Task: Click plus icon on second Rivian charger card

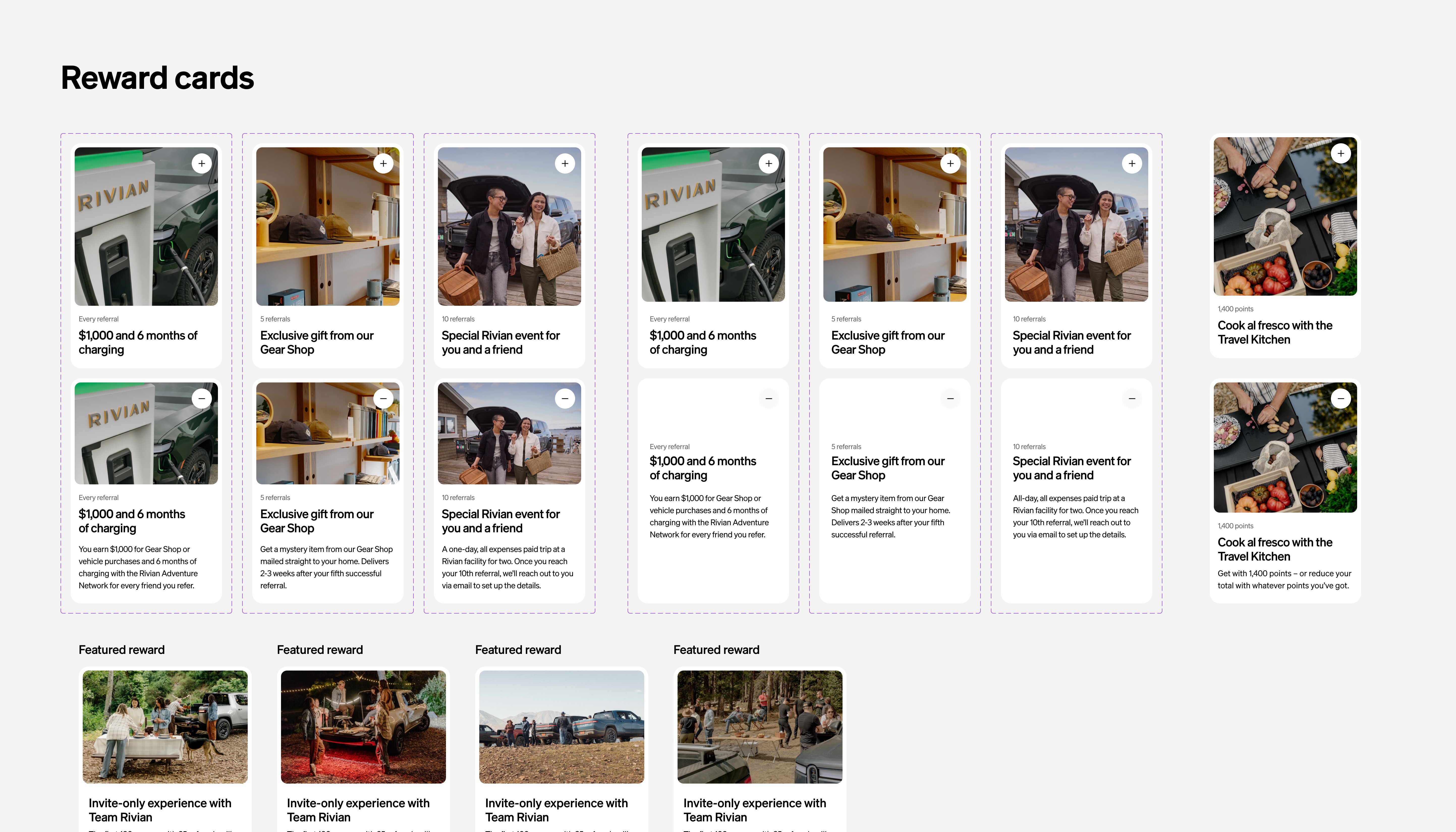Action: (769, 163)
